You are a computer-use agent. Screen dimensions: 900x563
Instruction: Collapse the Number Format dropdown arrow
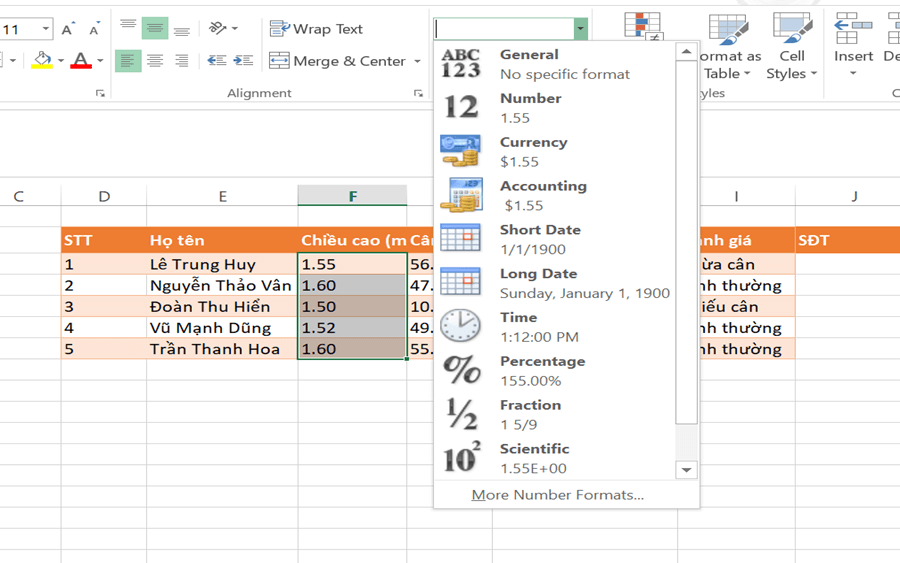pos(580,29)
